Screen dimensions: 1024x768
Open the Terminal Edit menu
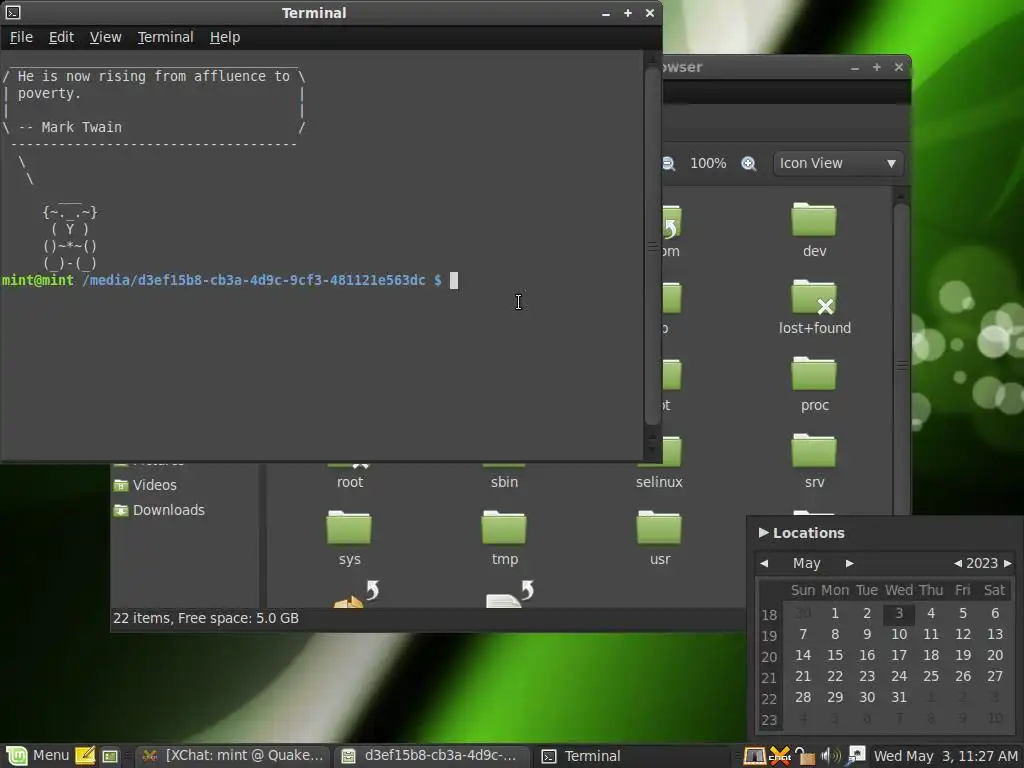tap(61, 37)
